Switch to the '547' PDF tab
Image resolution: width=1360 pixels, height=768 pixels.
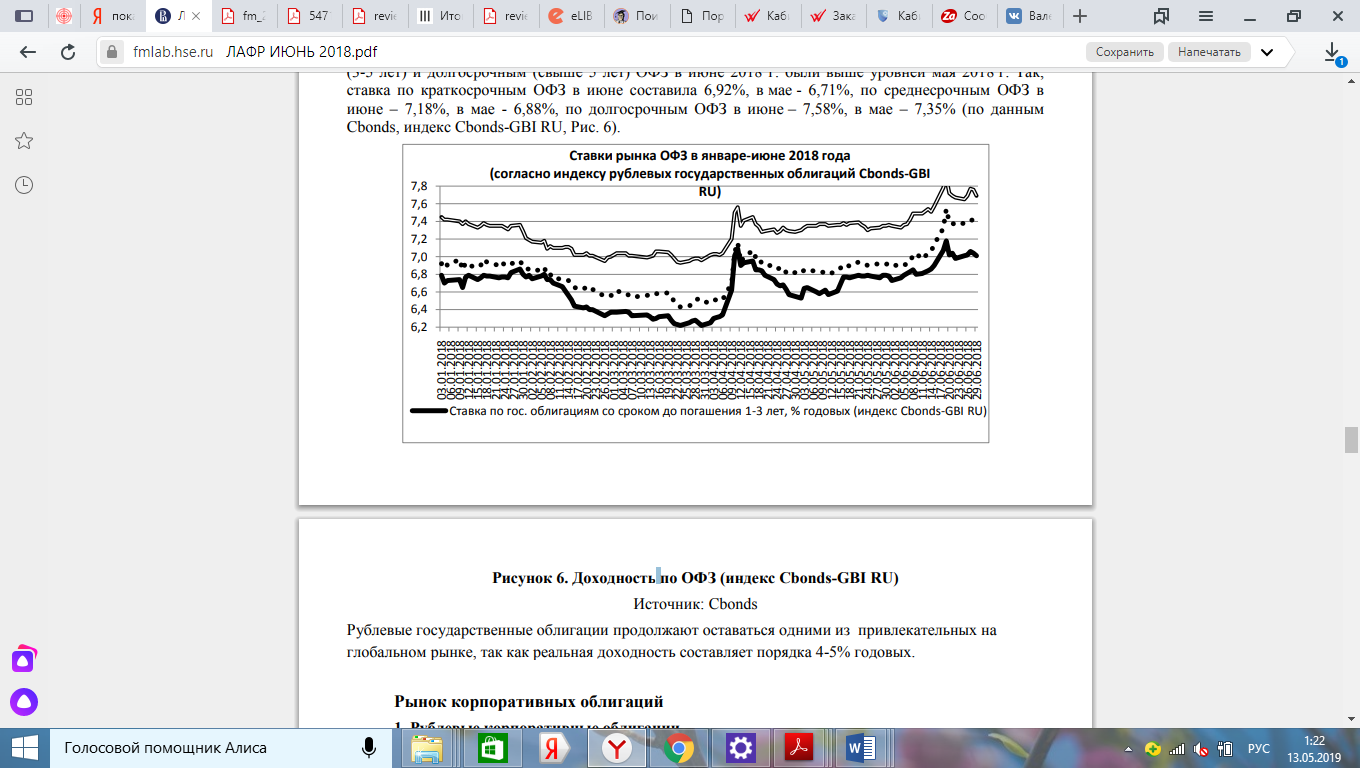point(309,16)
